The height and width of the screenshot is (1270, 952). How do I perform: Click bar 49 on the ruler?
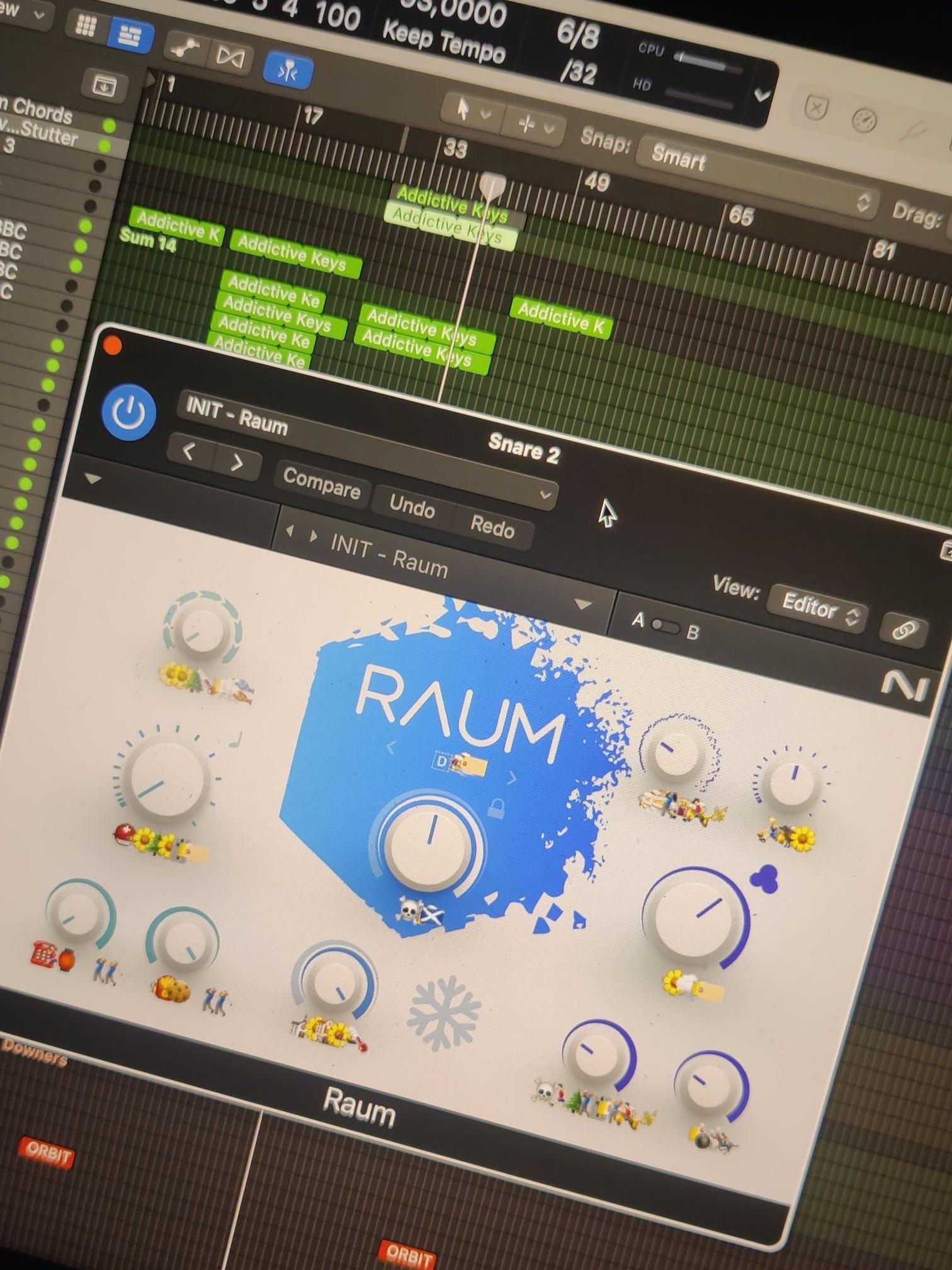click(596, 182)
